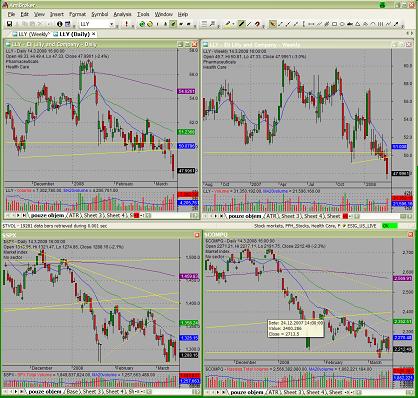
Task: Select the Triangle drawing tool
Action: tap(358, 24)
